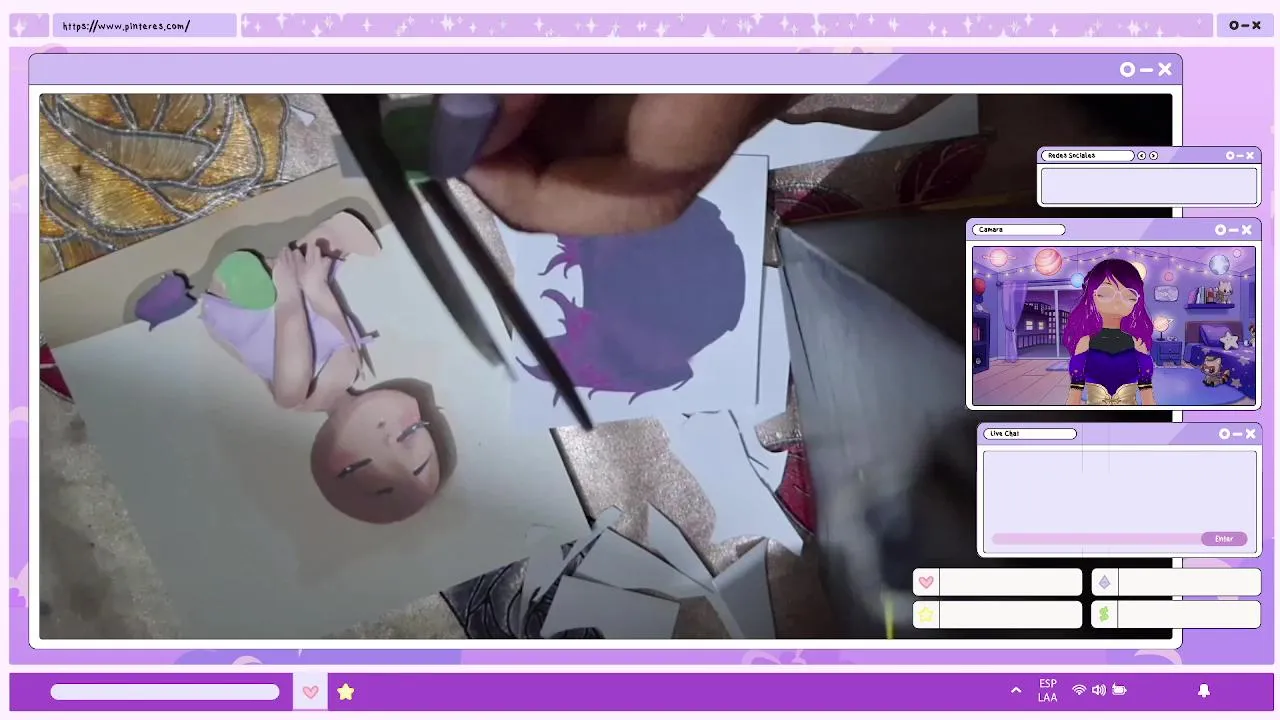Click the Live Chat message input bar

click(1095, 539)
